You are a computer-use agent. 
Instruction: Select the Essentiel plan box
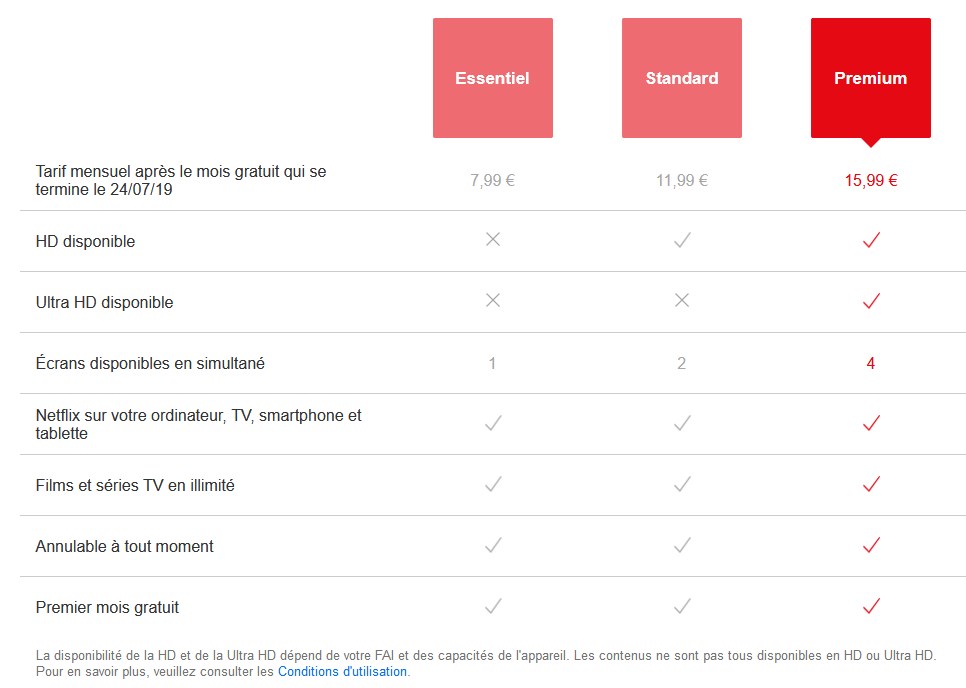tap(492, 78)
